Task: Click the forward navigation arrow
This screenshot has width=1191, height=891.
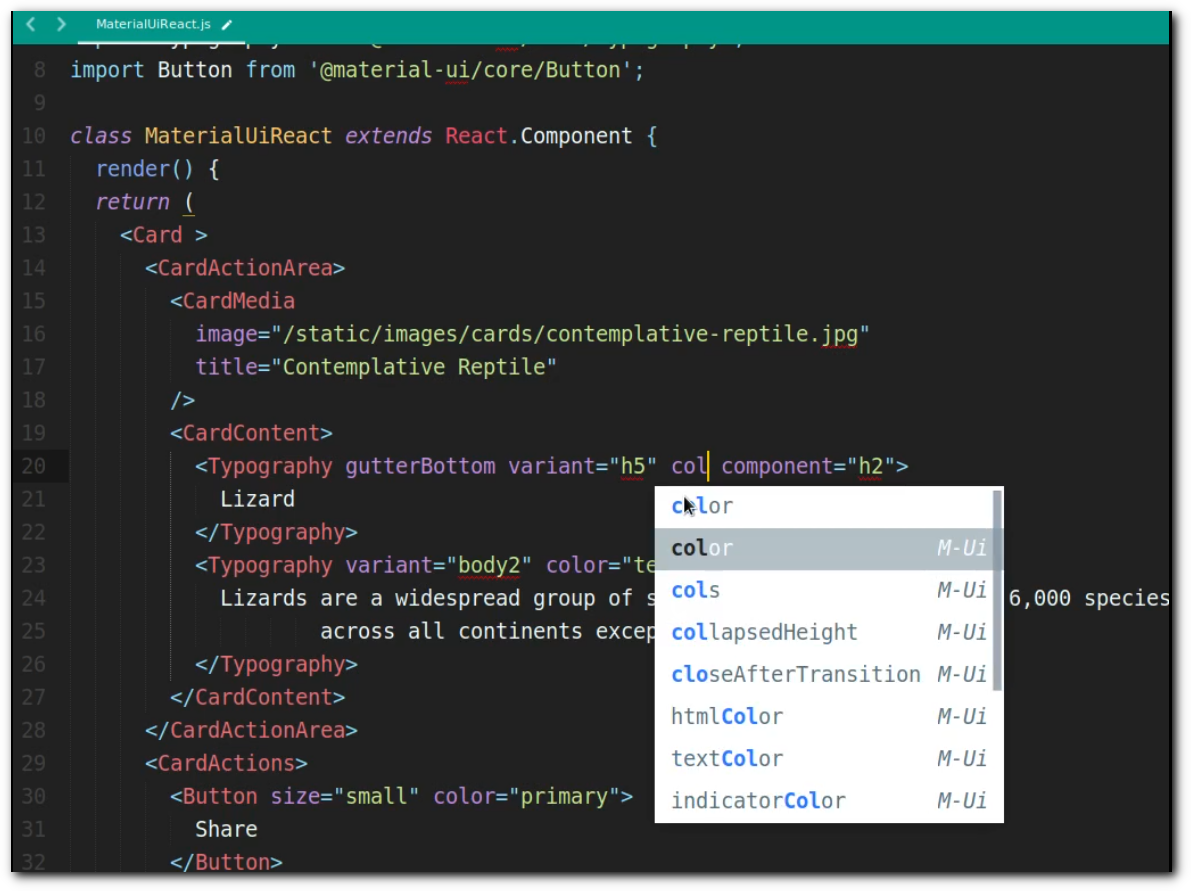Action: click(x=62, y=24)
